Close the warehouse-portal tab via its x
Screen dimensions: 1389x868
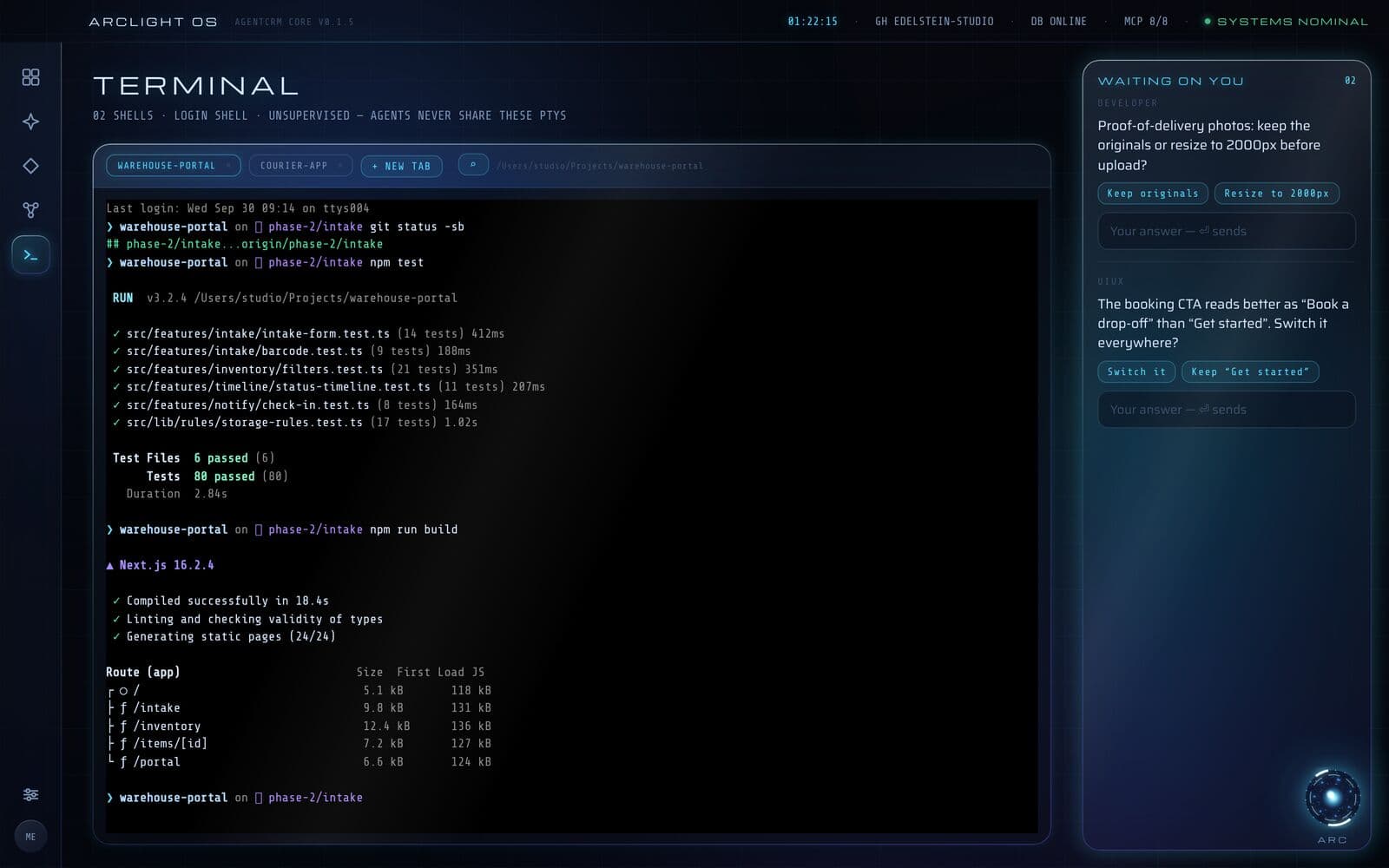click(x=228, y=166)
